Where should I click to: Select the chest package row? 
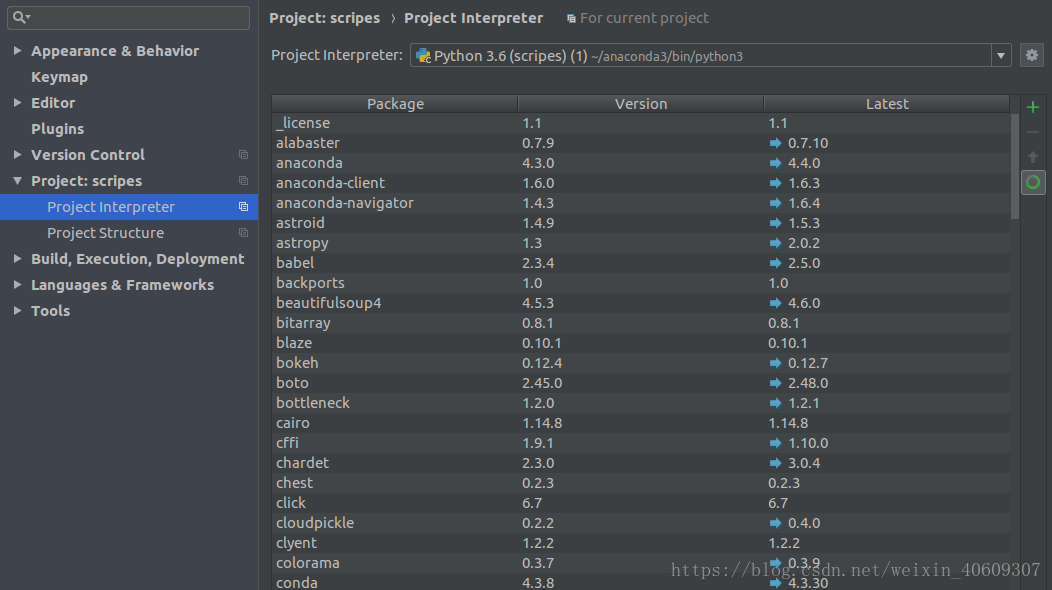pos(641,483)
